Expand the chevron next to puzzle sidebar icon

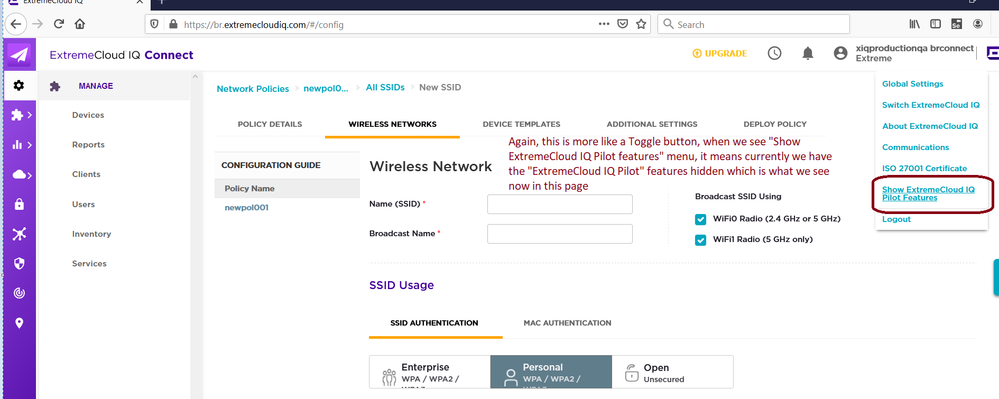pos(29,115)
